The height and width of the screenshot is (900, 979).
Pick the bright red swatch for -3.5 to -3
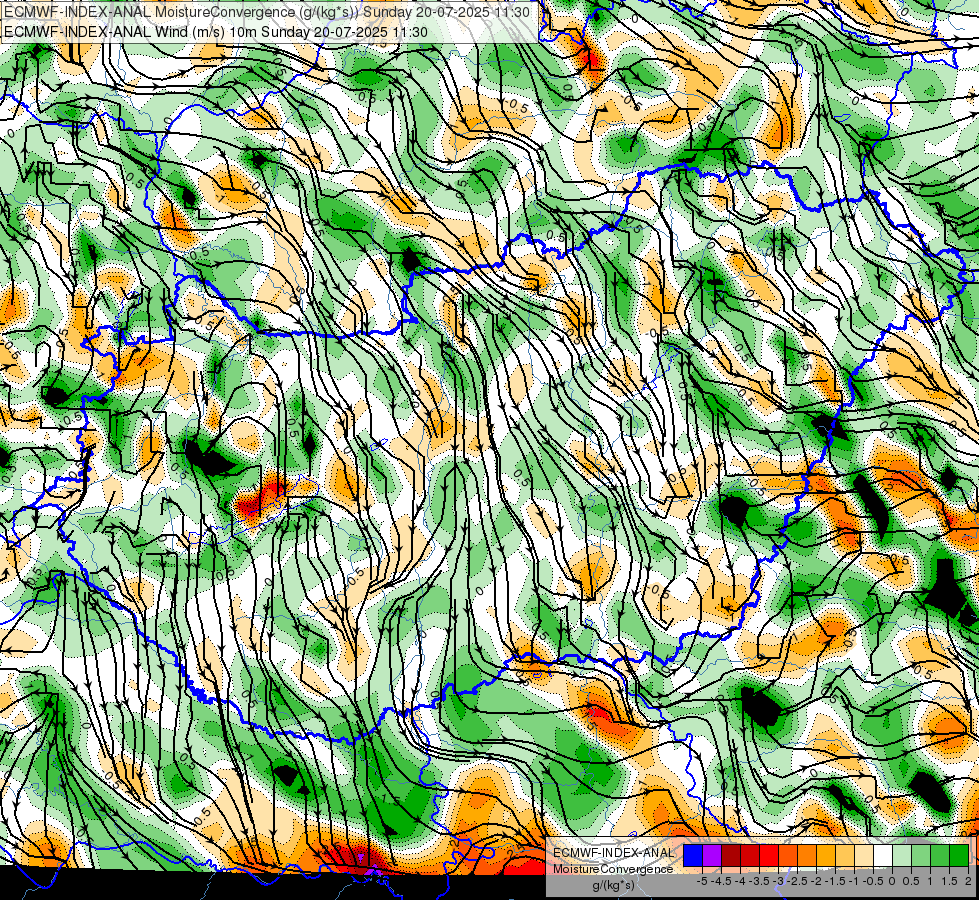[769, 856]
